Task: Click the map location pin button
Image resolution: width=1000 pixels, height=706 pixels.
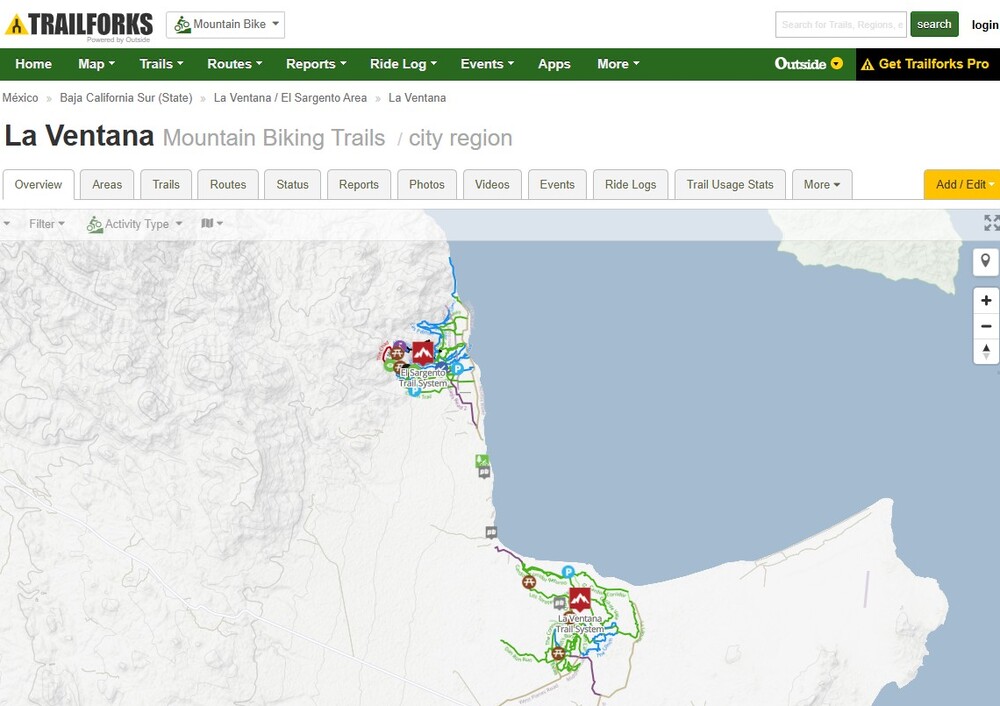Action: pyautogui.click(x=986, y=262)
